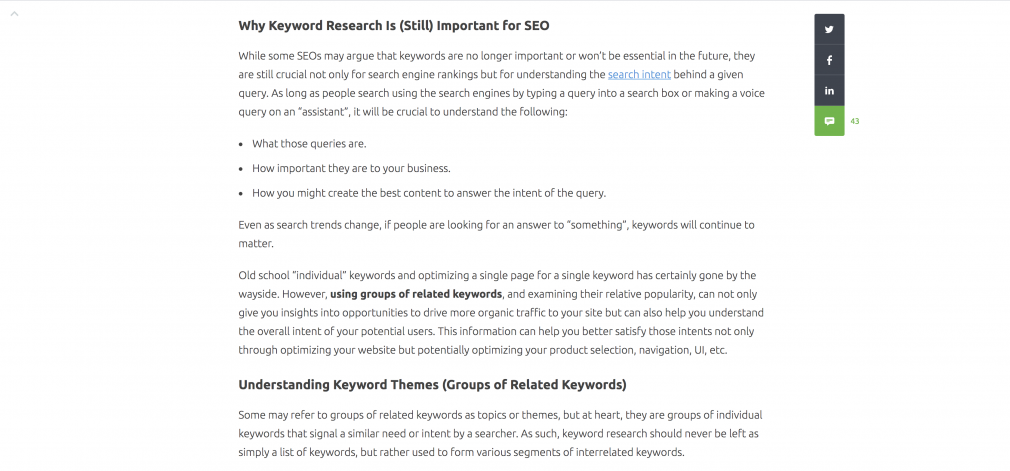Image resolution: width=1010 pixels, height=471 pixels.
Task: Open the "search intent" hyperlink
Action: pyautogui.click(x=639, y=74)
